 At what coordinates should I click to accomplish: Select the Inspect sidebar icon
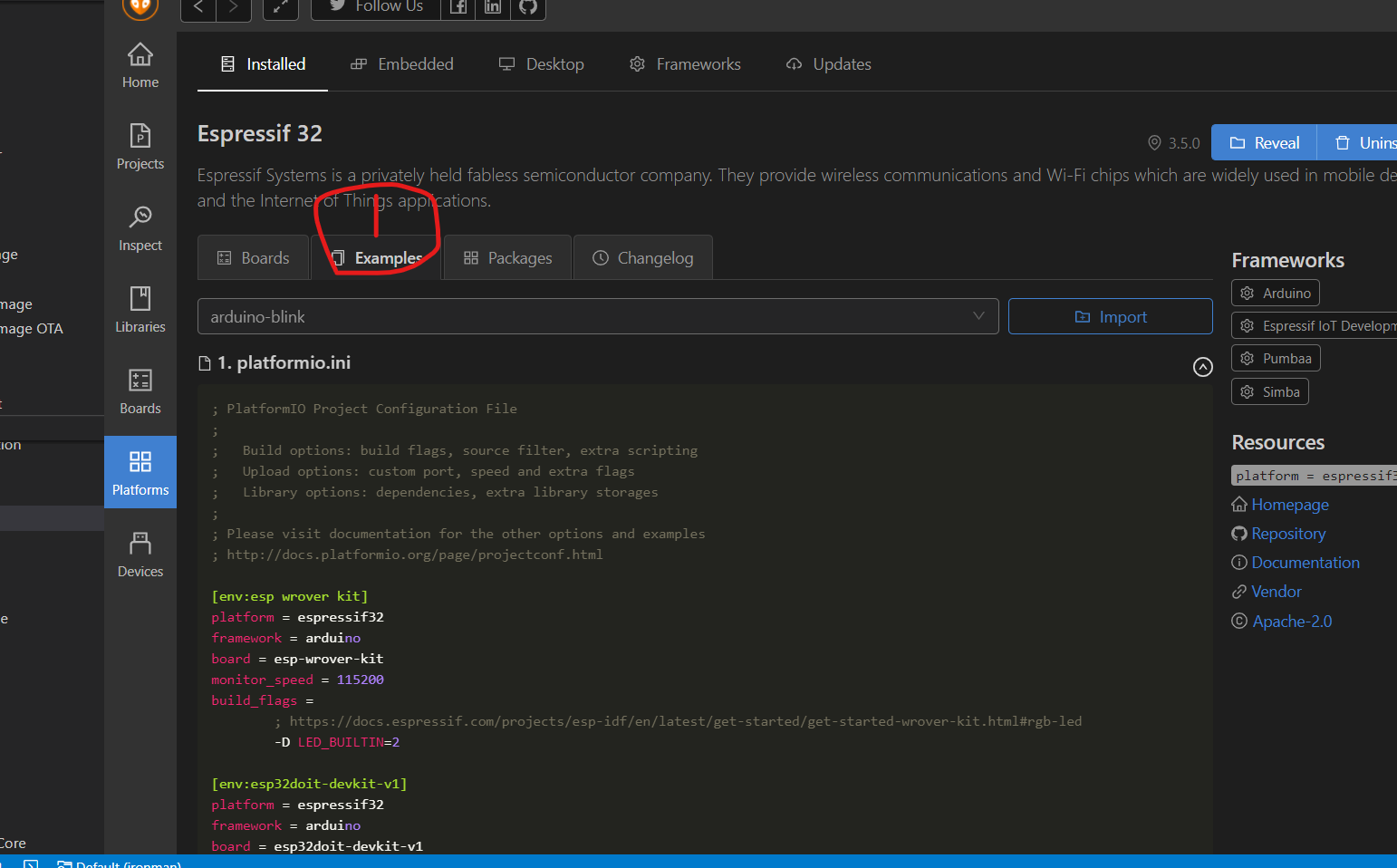coord(140,227)
